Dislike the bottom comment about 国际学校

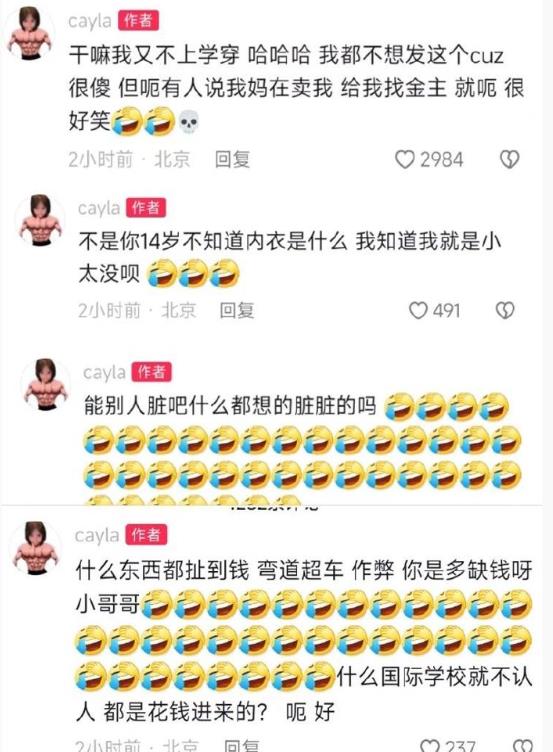click(522, 746)
